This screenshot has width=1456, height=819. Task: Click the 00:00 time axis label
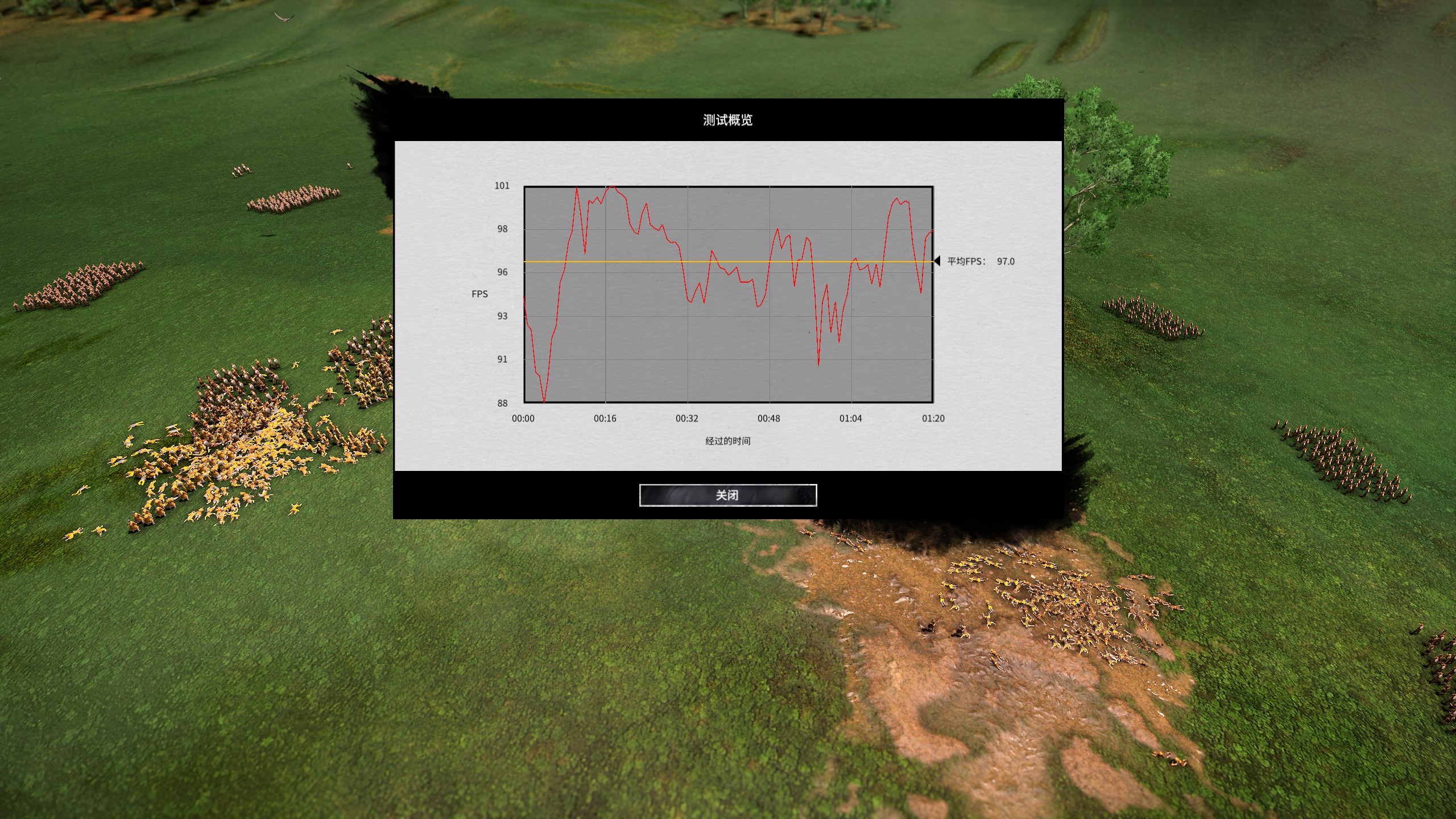coord(523,419)
